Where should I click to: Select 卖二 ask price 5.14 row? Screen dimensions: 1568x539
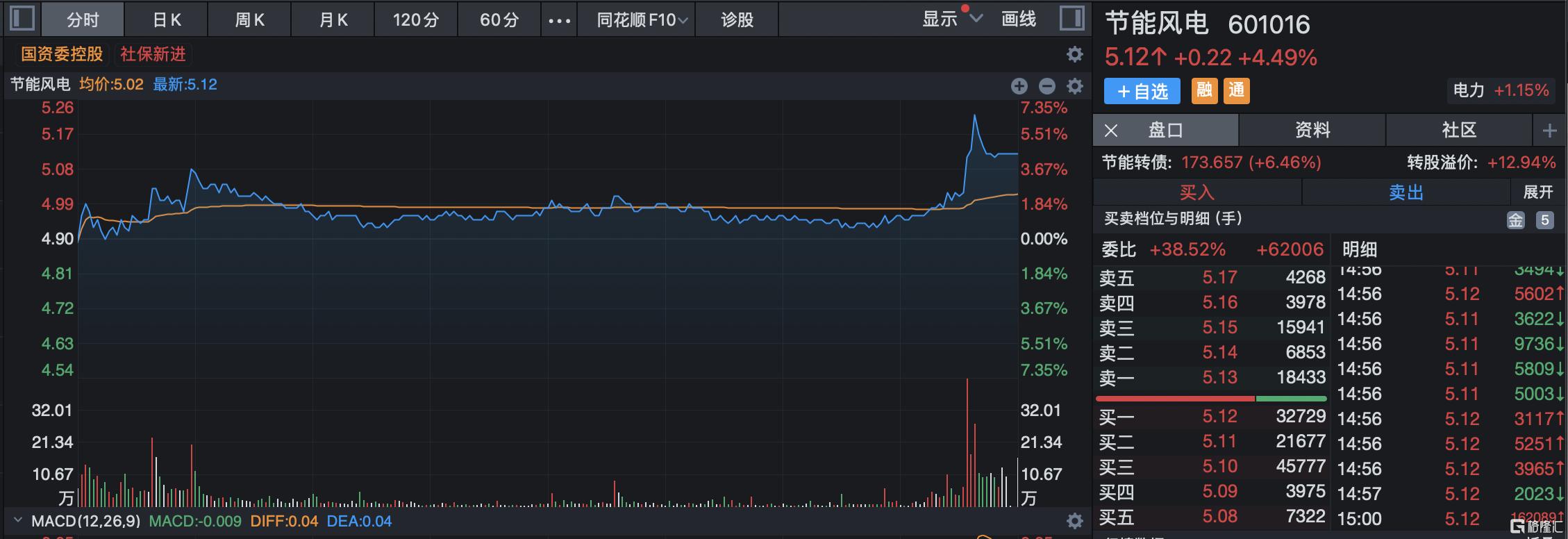[1212, 352]
